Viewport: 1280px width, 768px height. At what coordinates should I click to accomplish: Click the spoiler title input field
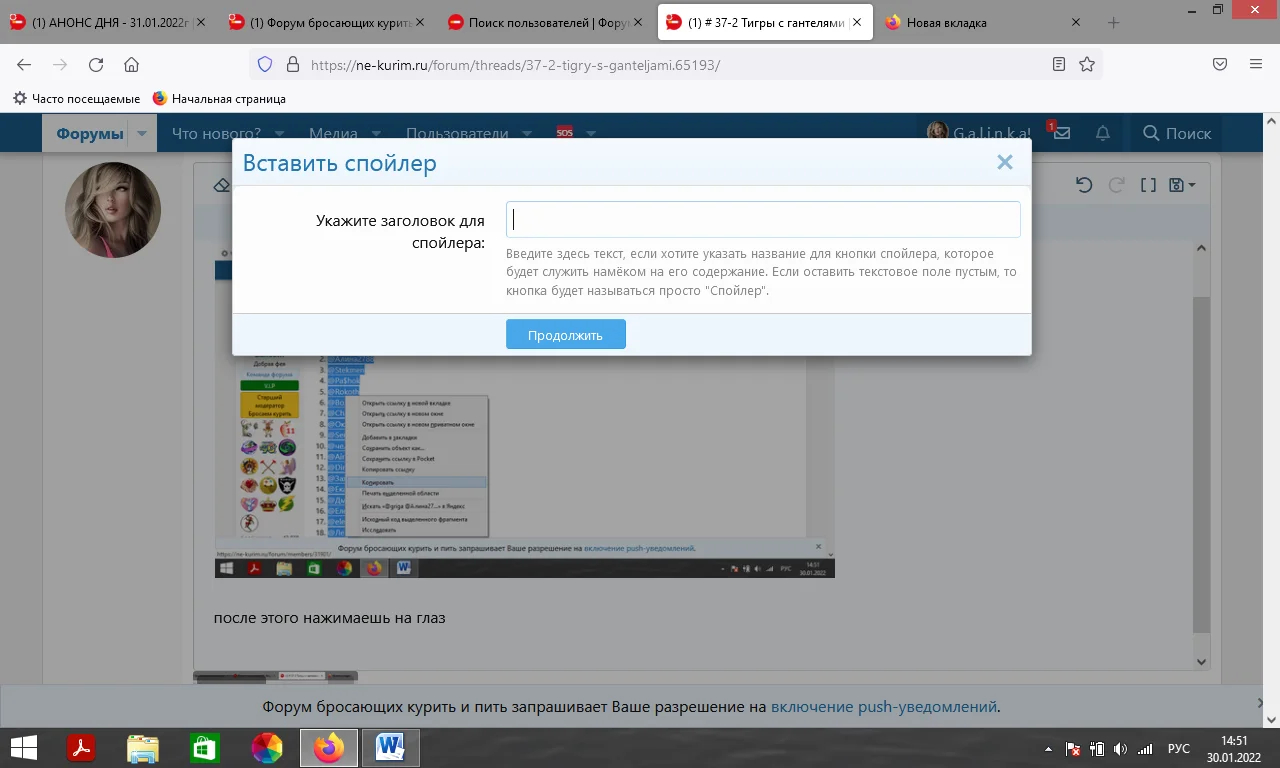(762, 219)
